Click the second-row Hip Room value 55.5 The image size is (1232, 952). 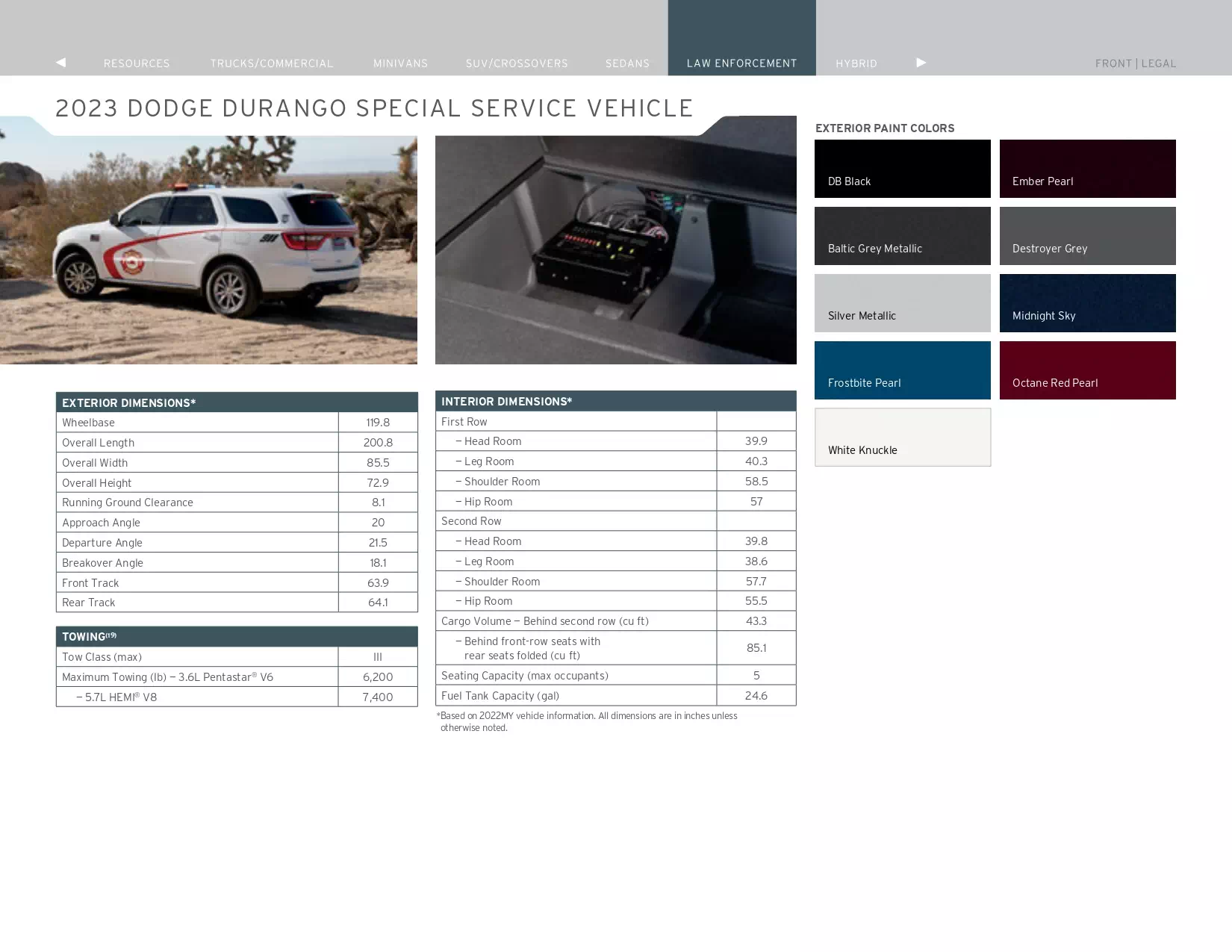pyautogui.click(x=756, y=601)
